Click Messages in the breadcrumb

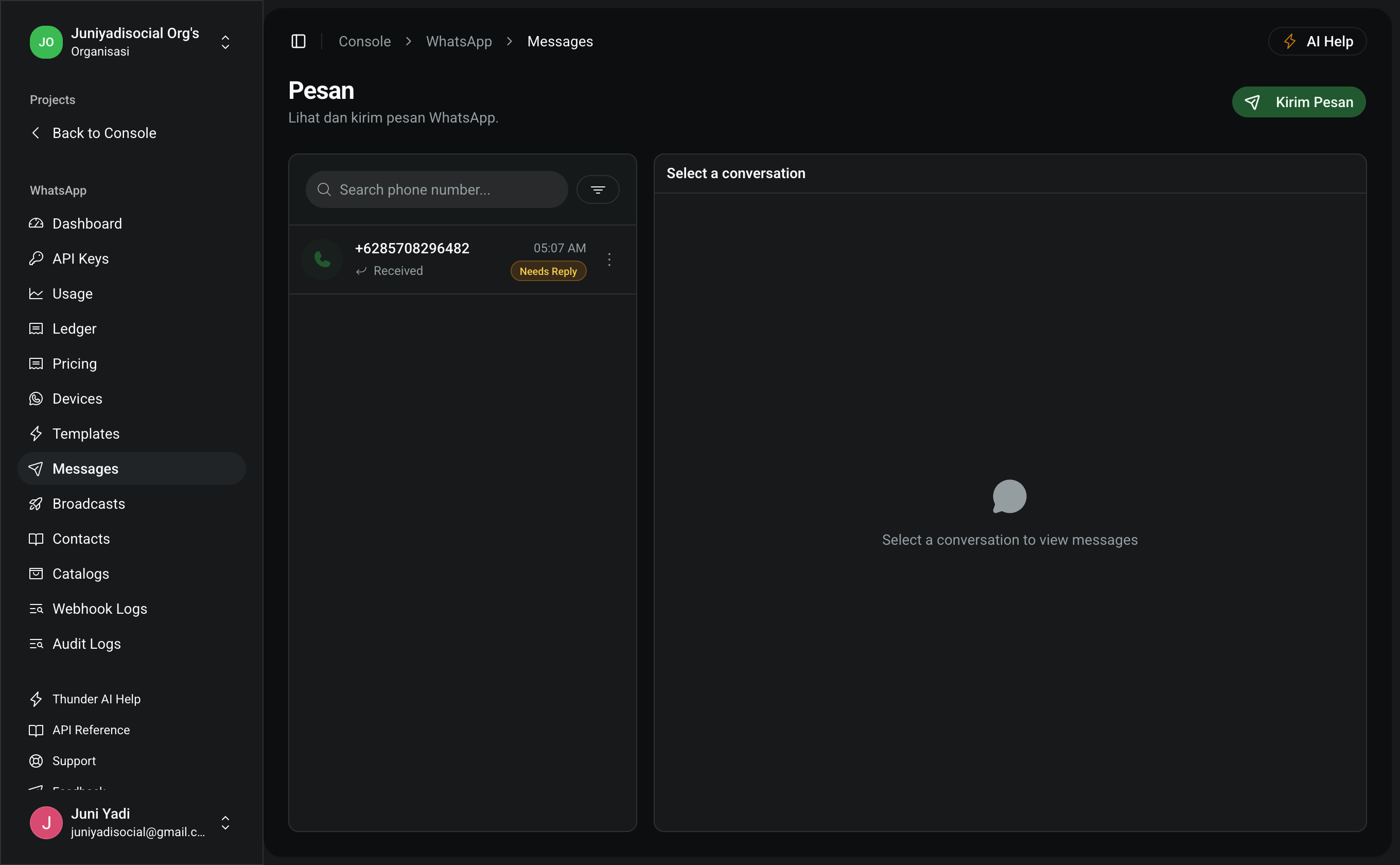(x=560, y=41)
